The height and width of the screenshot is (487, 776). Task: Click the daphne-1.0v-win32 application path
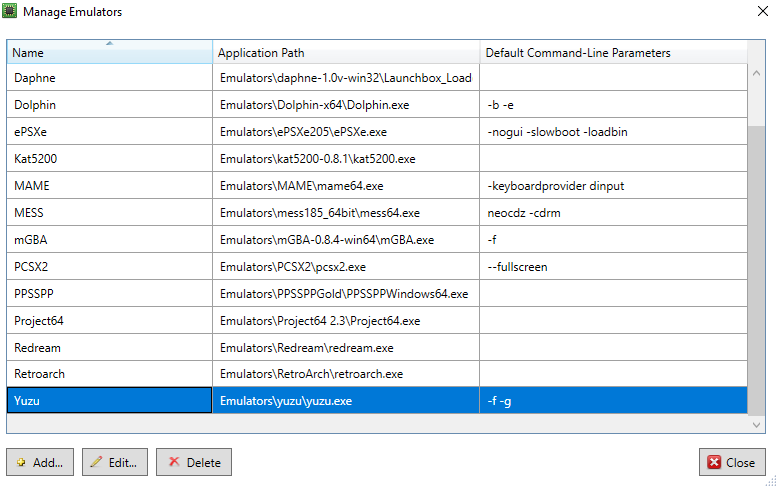[x=346, y=78]
